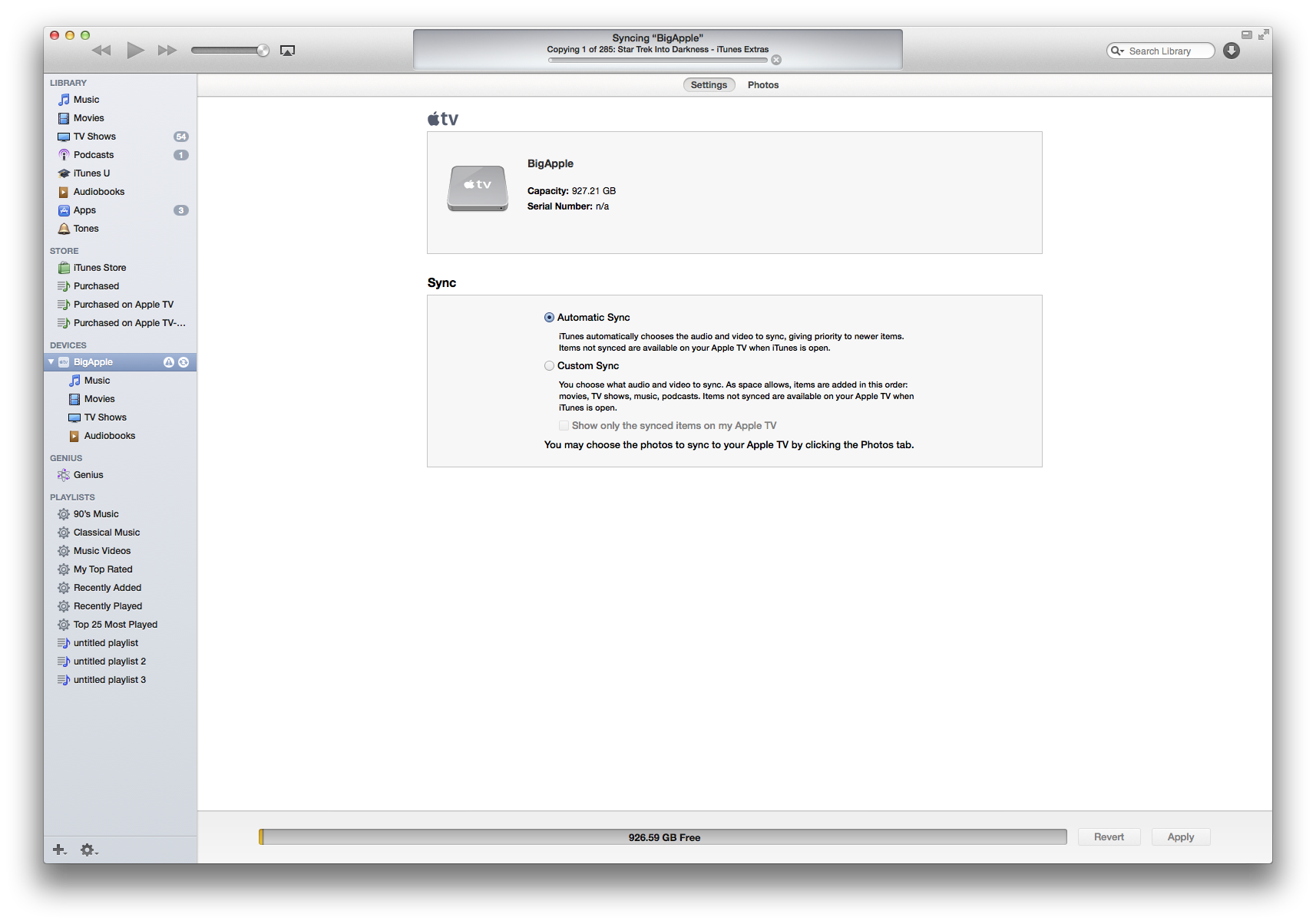Click the Apple TV device thumbnail
The image size is (1316, 924).
click(x=478, y=188)
